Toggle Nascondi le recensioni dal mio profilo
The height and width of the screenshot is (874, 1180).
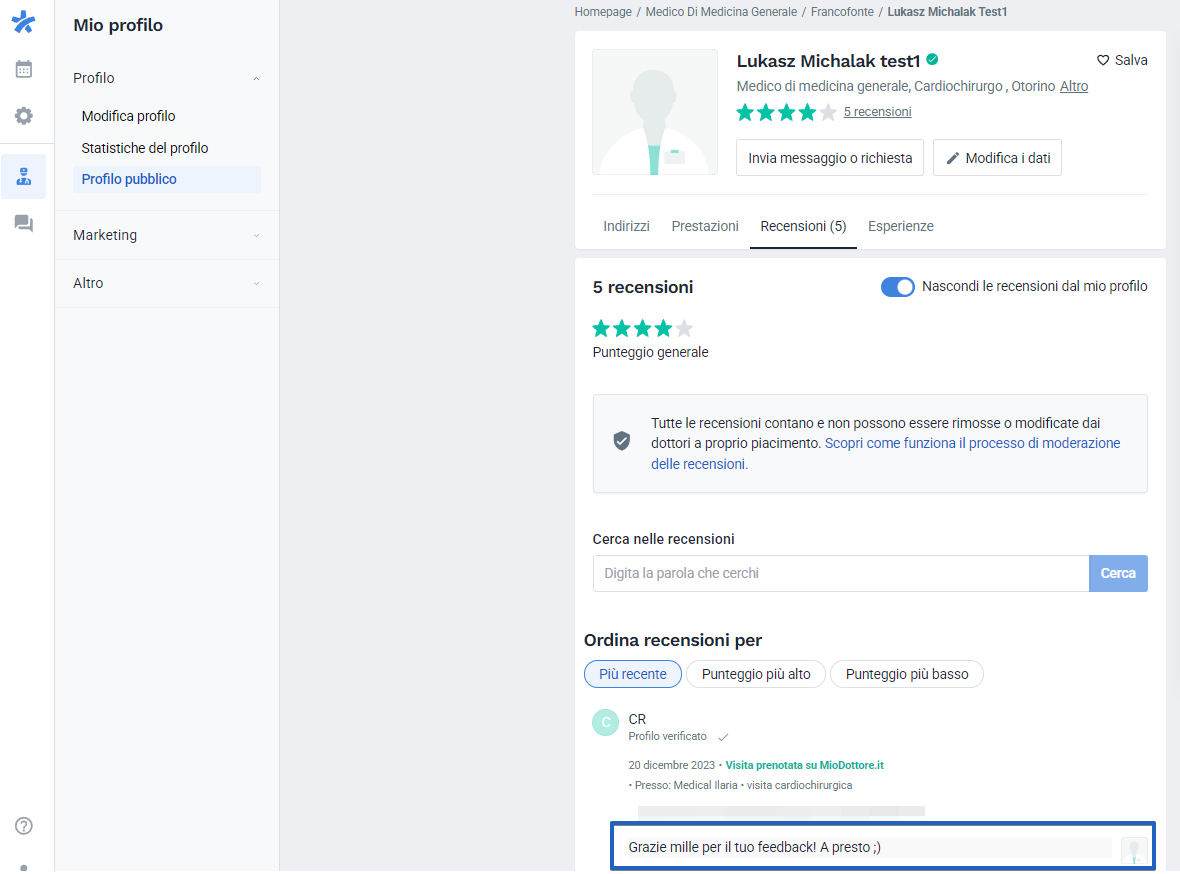pos(897,287)
